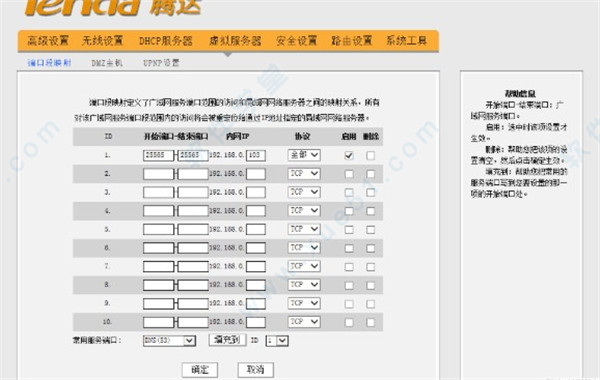600x380 pixels.
Task: Click end port field in row 6
Action: pyautogui.click(x=193, y=248)
